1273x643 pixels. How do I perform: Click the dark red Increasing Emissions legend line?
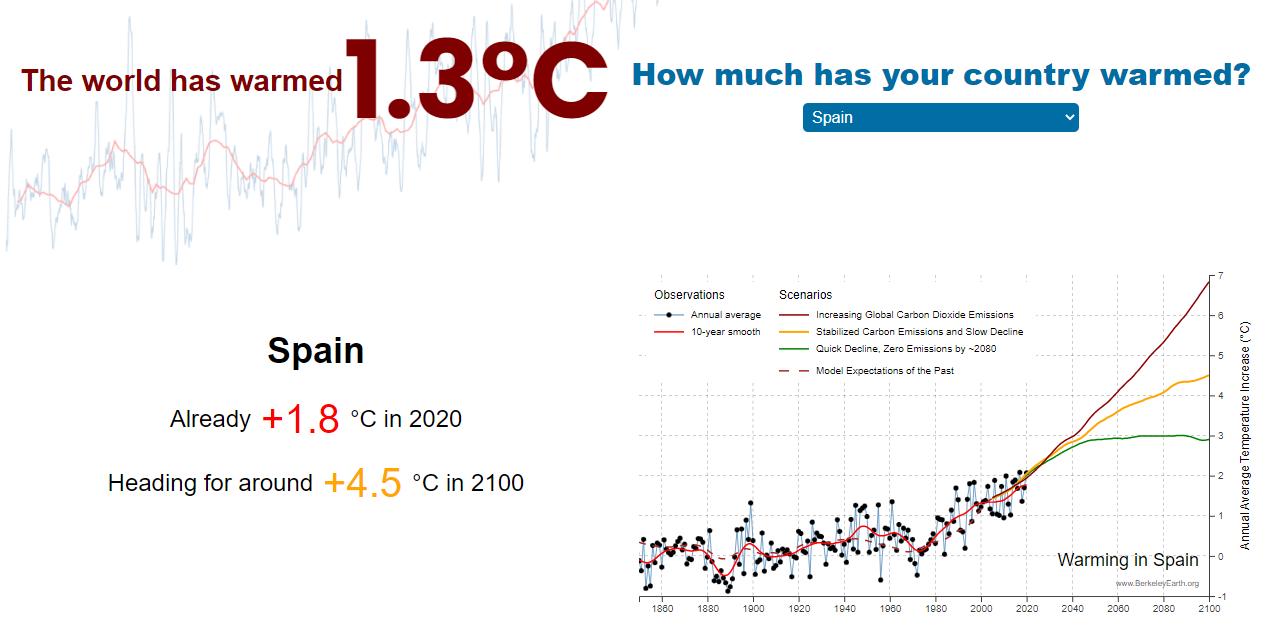pos(792,315)
